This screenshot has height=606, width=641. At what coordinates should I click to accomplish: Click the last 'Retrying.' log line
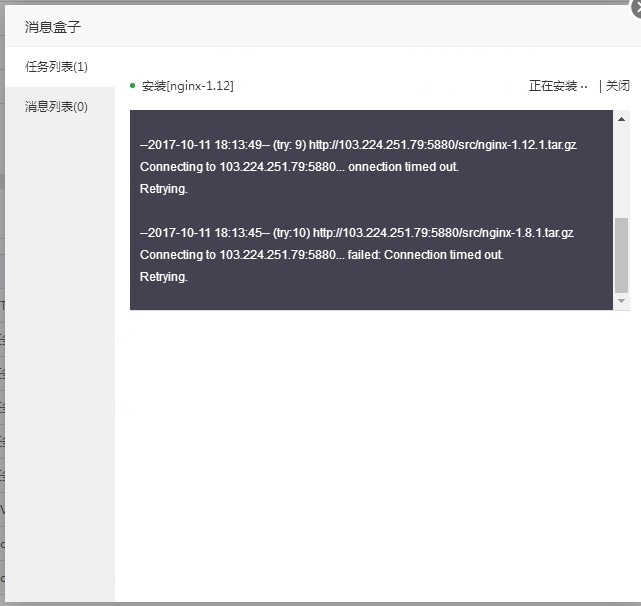tap(164, 277)
